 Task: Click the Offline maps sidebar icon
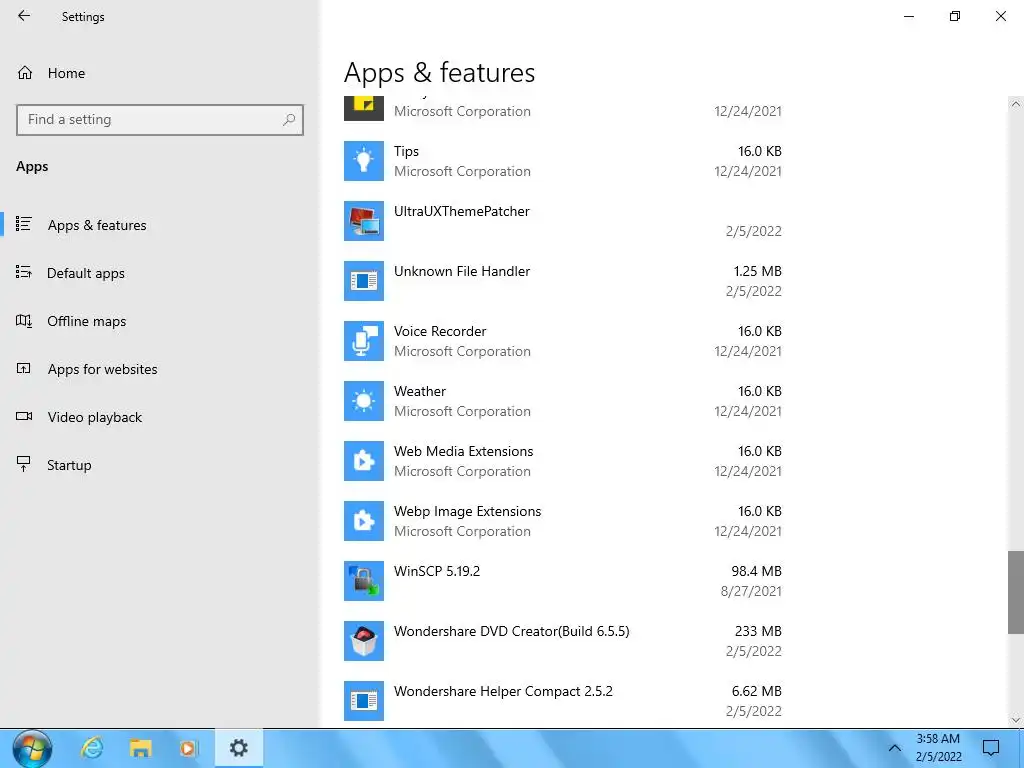click(24, 321)
